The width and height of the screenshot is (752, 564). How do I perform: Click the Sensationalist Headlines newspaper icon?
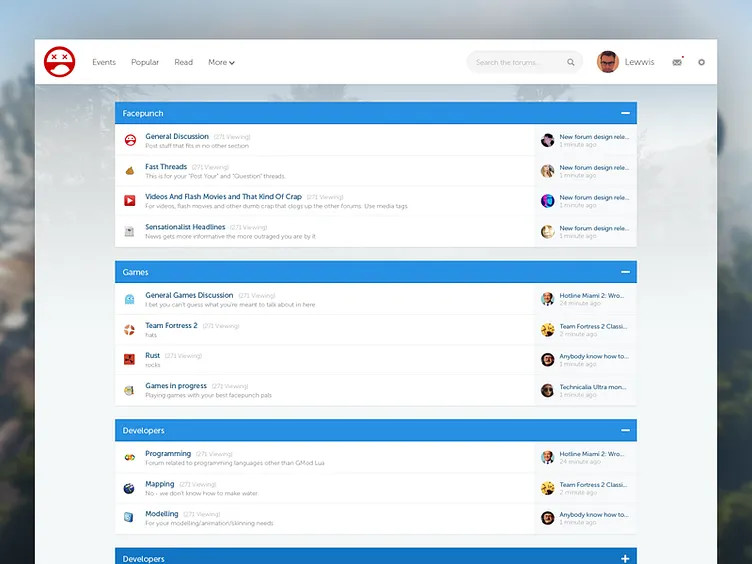click(129, 232)
